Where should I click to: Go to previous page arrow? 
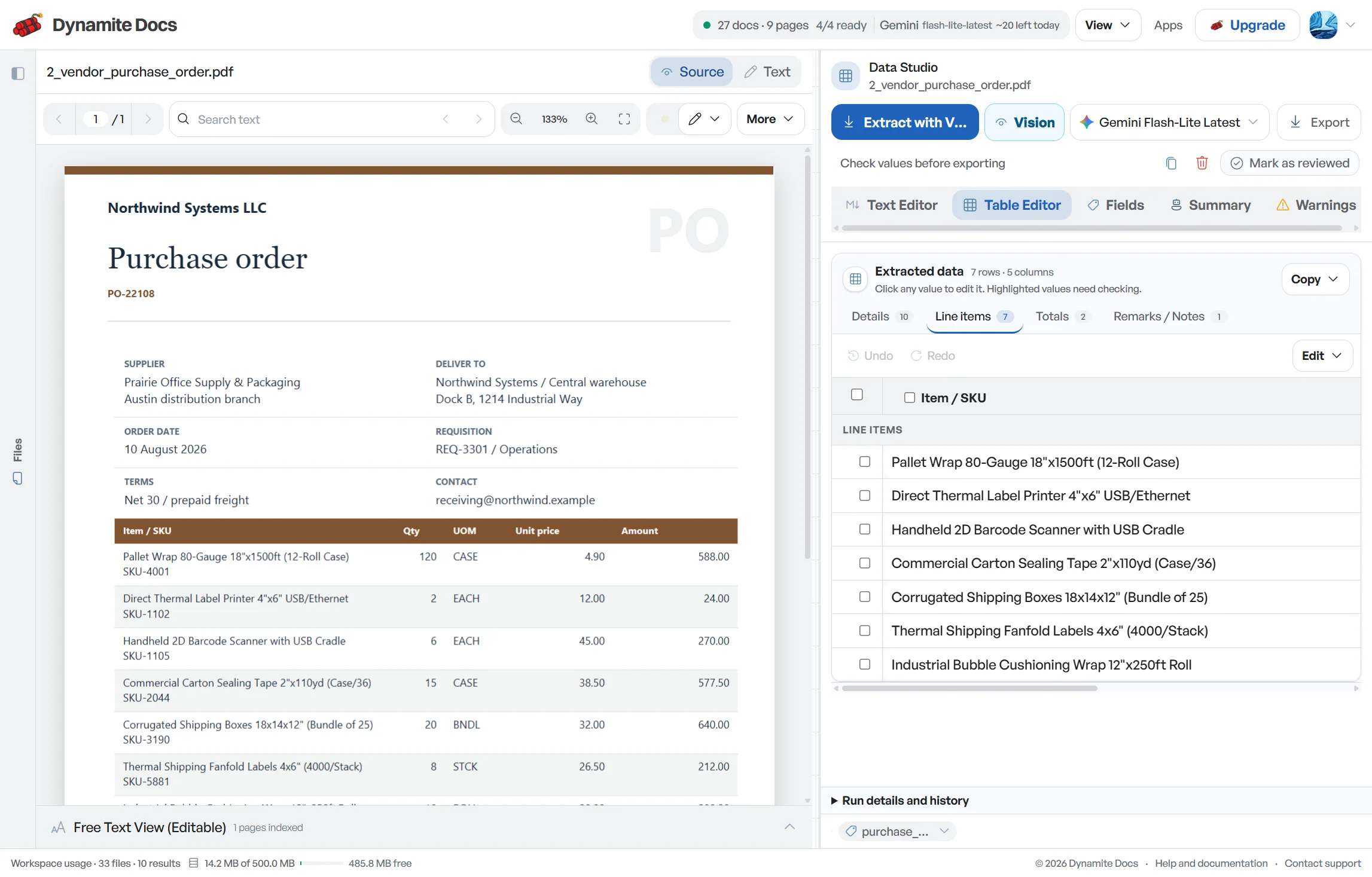pos(59,119)
